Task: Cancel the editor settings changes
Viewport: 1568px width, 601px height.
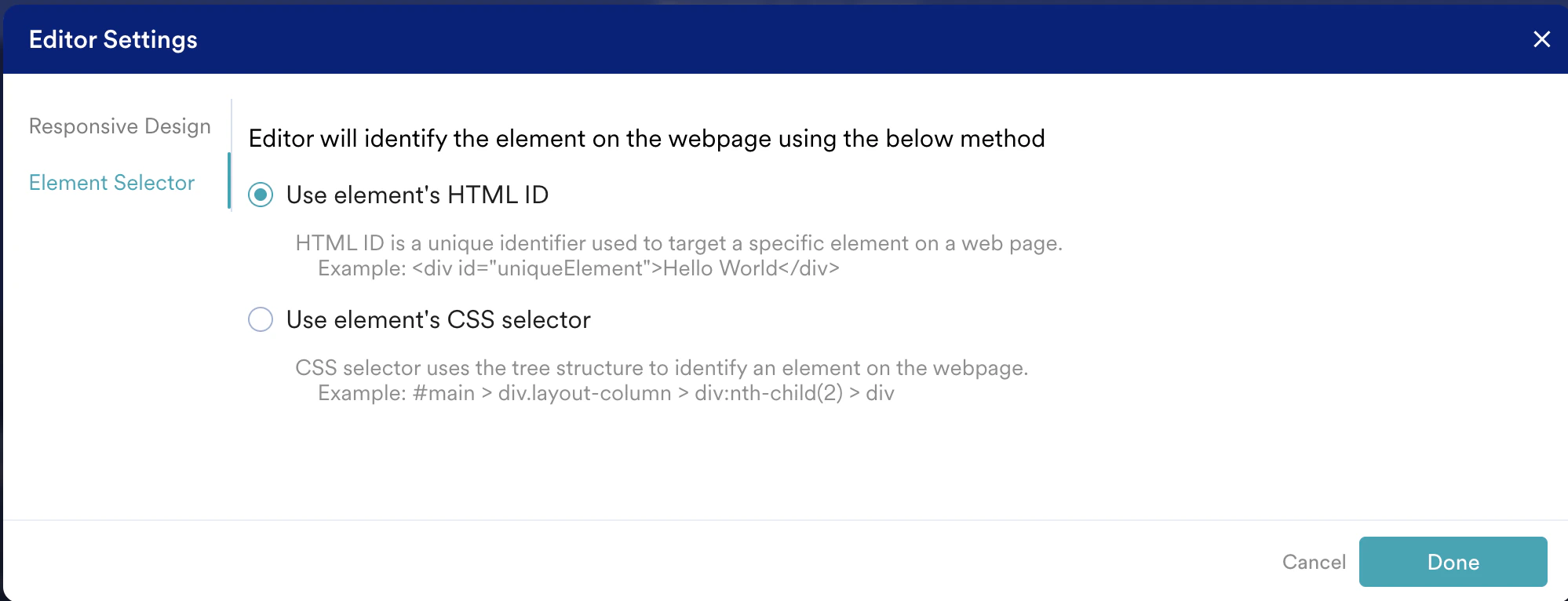Action: pyautogui.click(x=1314, y=562)
